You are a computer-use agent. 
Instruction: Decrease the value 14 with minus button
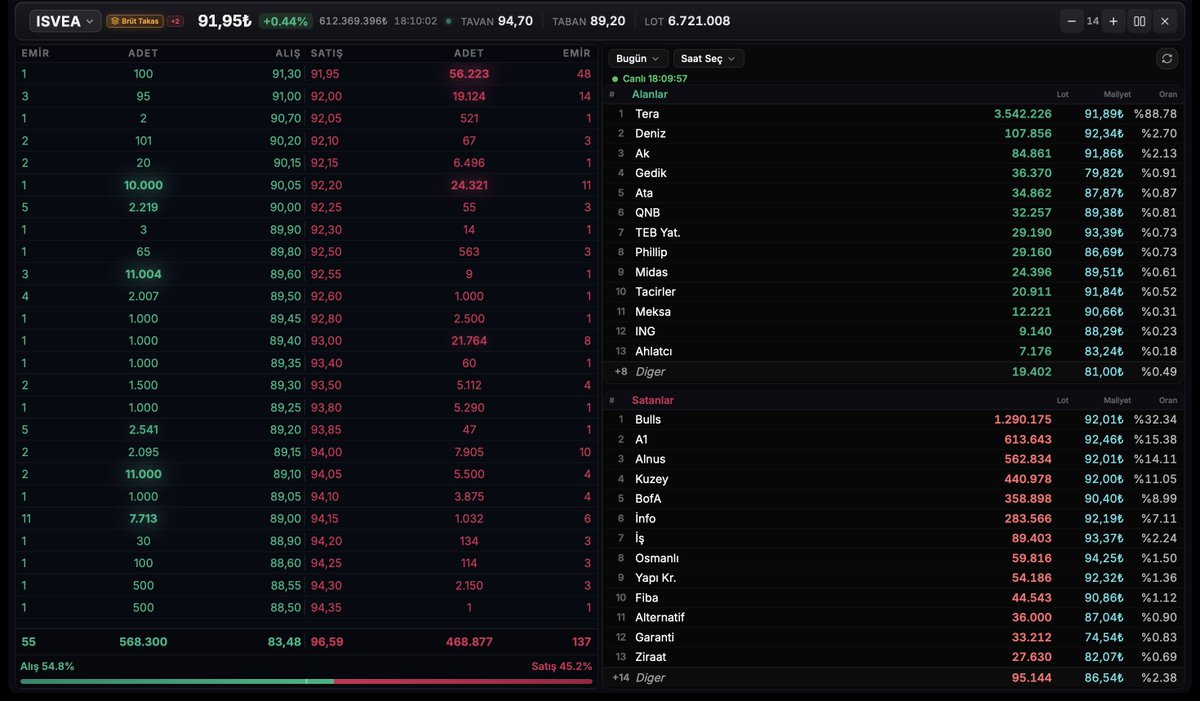pyautogui.click(x=1072, y=21)
